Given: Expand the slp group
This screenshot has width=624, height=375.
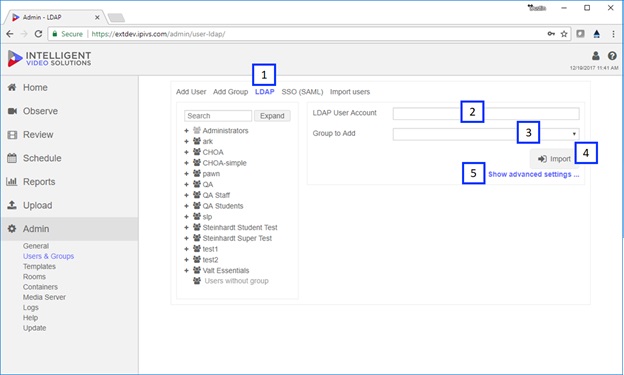Looking at the screenshot, I should click(x=186, y=217).
